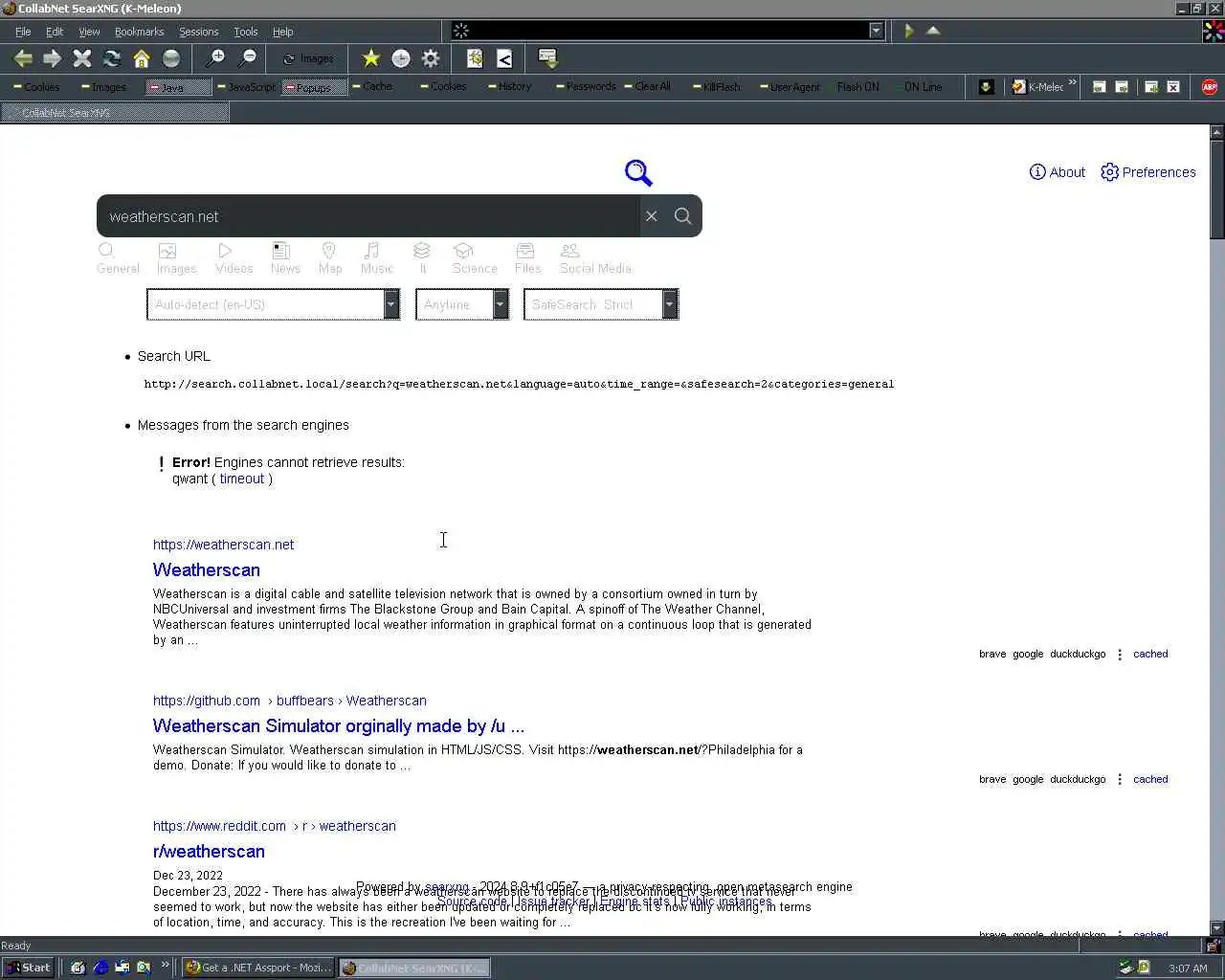1225x980 pixels.
Task: Toggle Flash ON
Action: coord(857,86)
